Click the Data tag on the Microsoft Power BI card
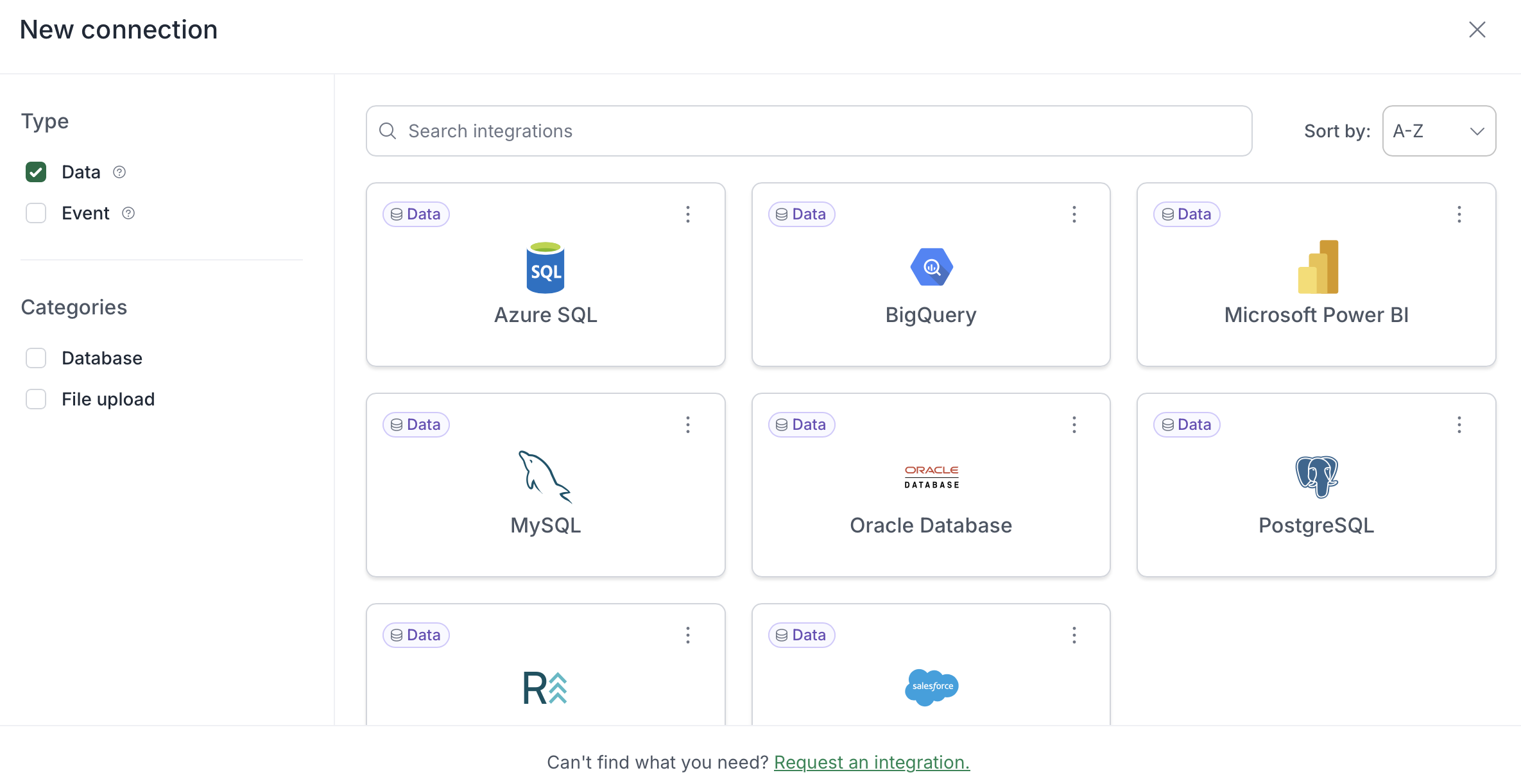 click(1187, 214)
